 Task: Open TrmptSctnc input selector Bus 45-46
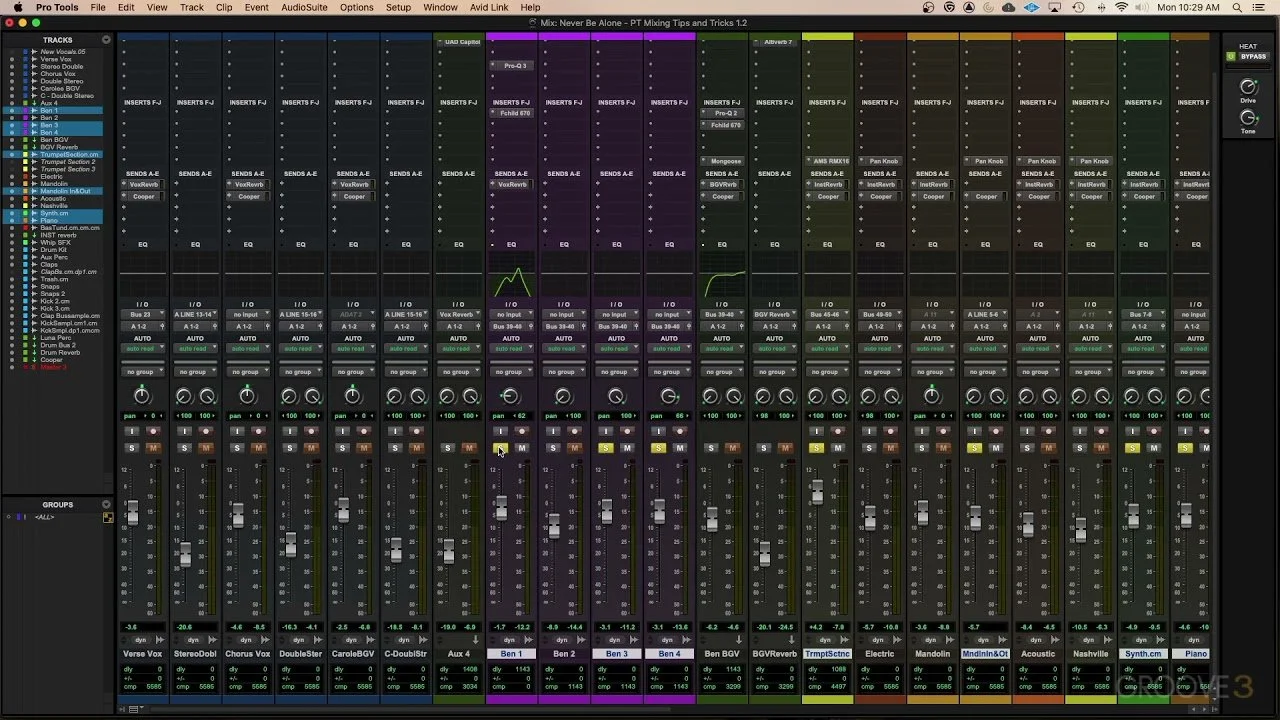(827, 315)
